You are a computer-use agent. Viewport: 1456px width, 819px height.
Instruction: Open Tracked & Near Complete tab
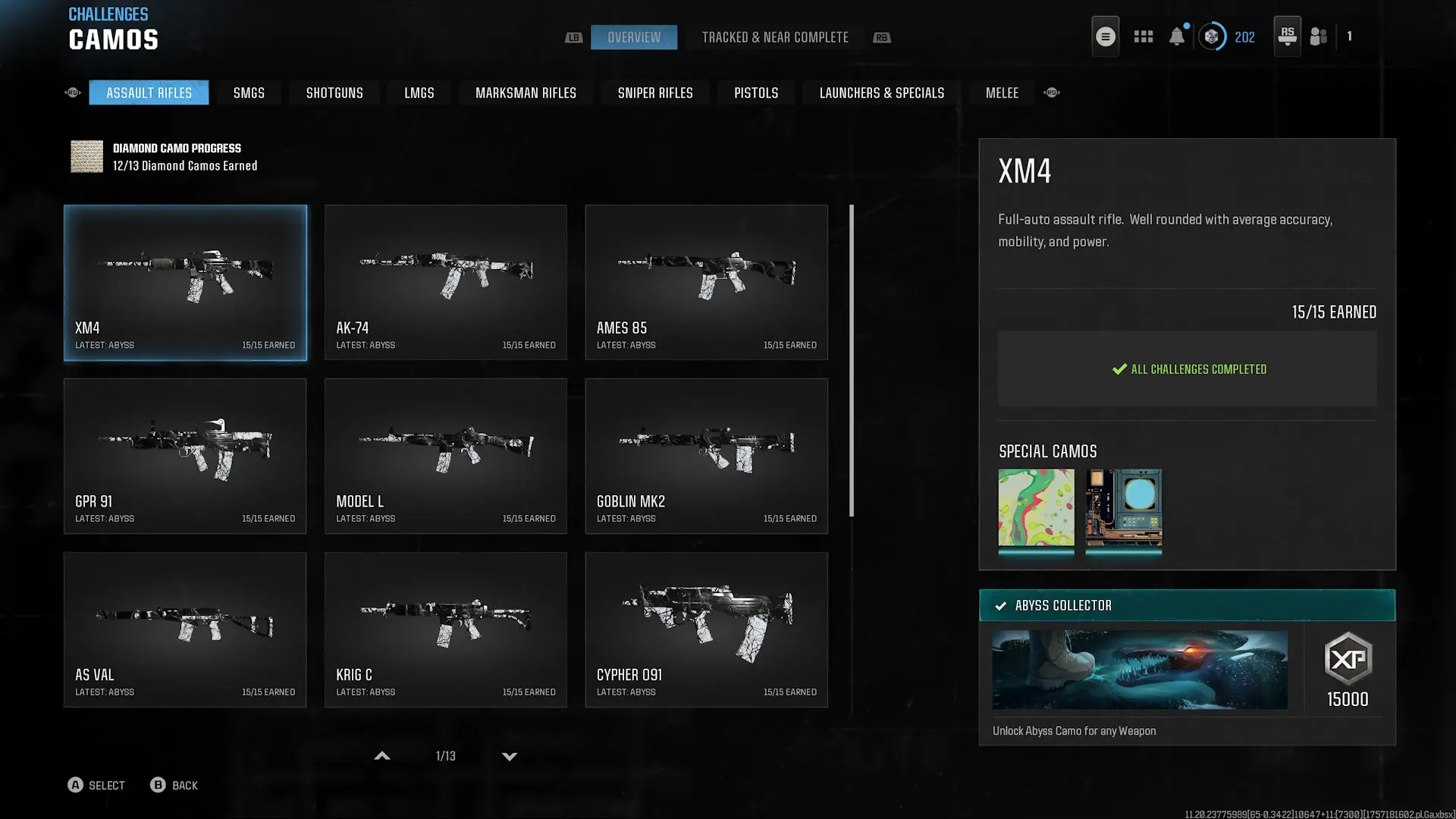[774, 37]
